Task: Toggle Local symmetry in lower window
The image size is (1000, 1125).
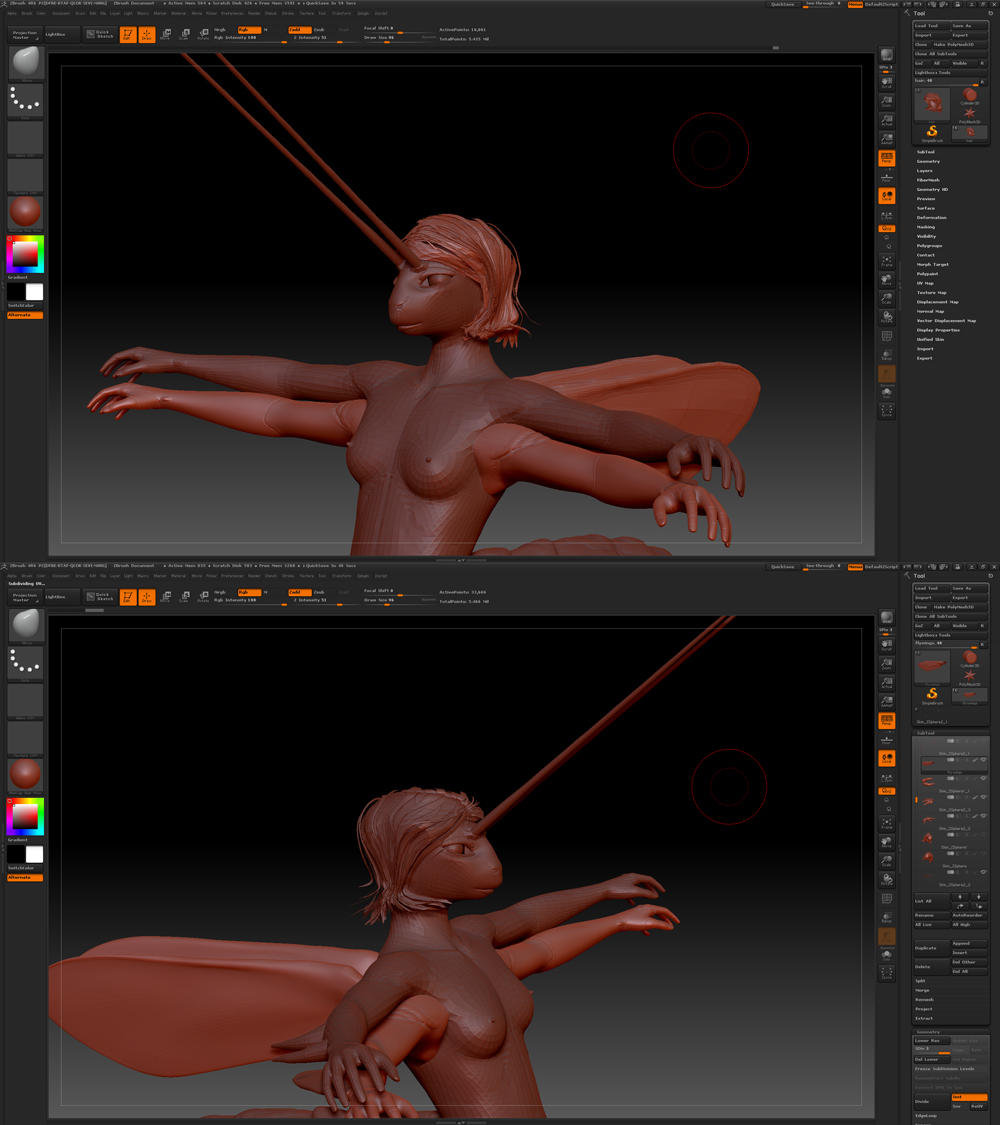Action: 887,758
